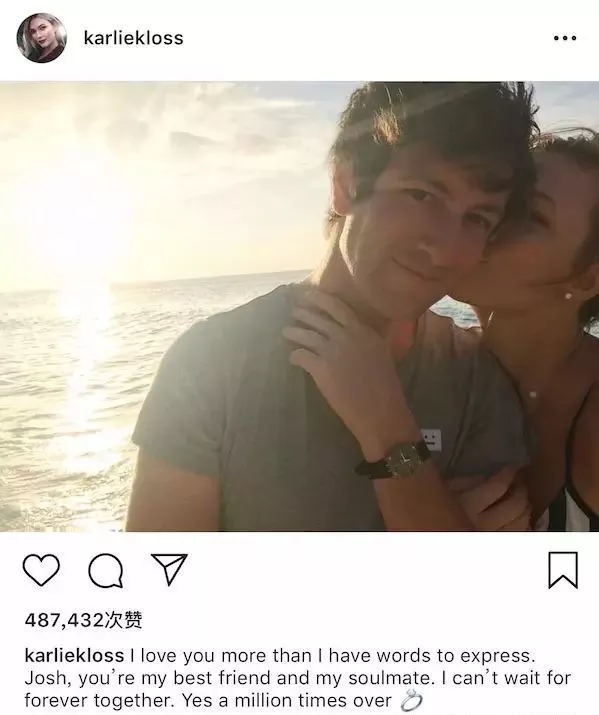Tap the square logo on grey t-shirt
This screenshot has width=599, height=715.
tap(431, 440)
